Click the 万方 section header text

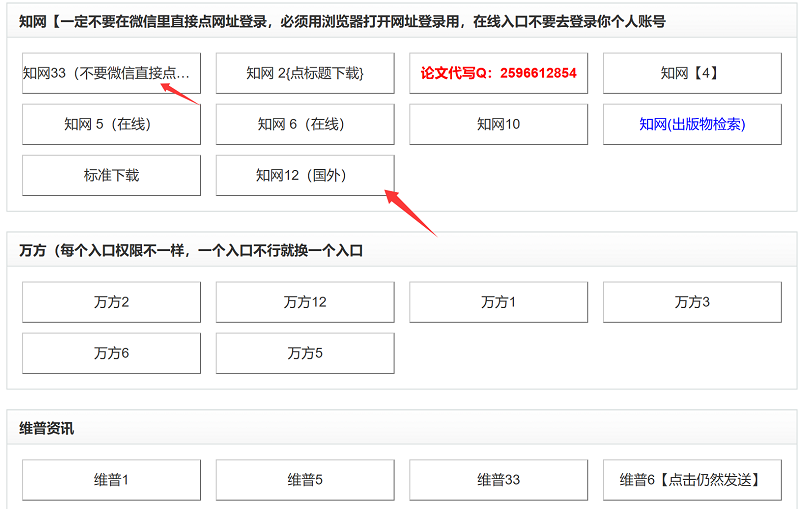click(191, 250)
